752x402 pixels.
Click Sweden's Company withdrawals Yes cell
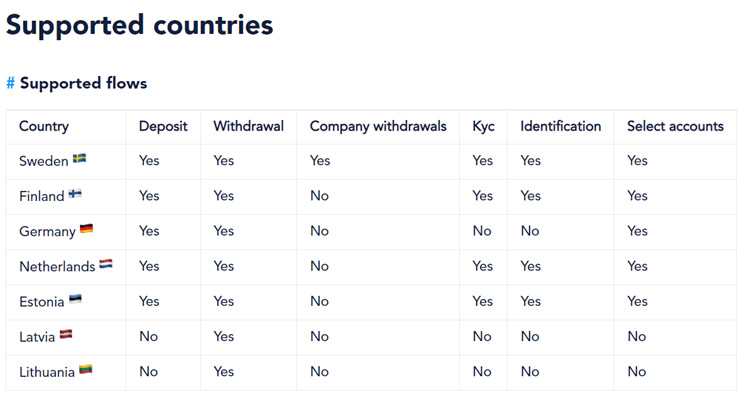click(320, 161)
